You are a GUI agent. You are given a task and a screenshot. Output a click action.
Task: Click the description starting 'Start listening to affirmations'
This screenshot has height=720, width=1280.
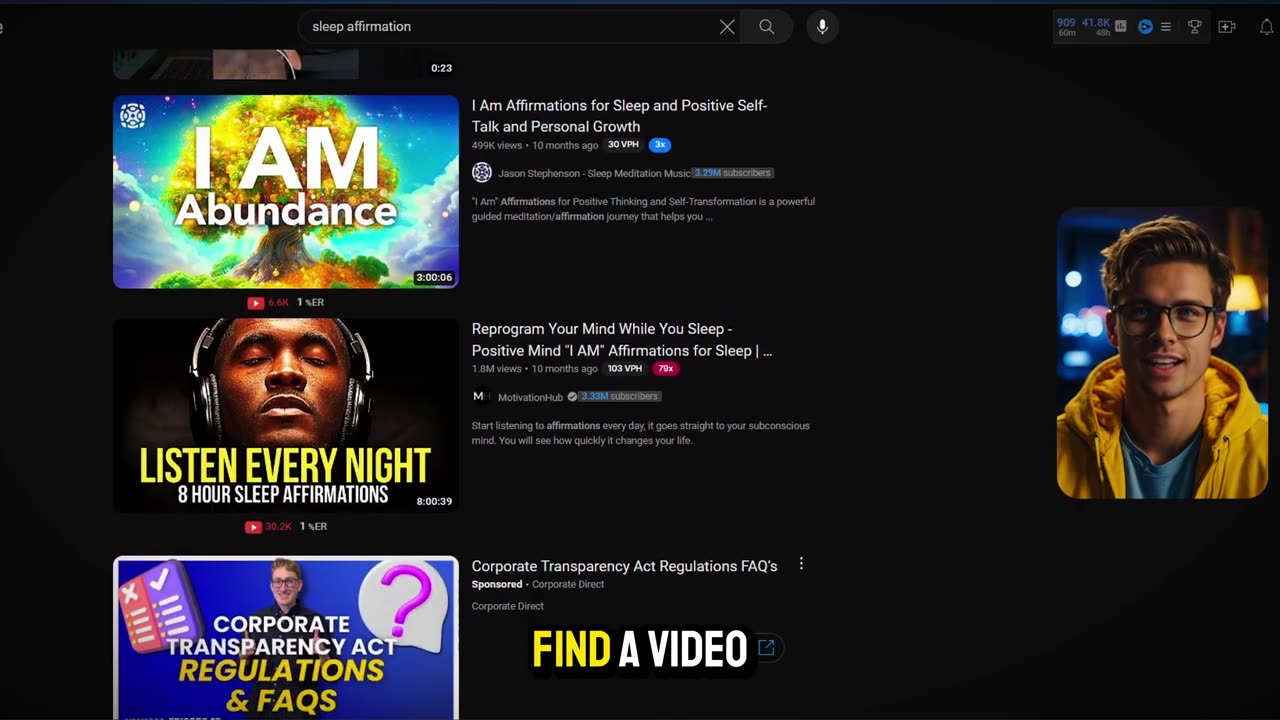click(x=641, y=433)
